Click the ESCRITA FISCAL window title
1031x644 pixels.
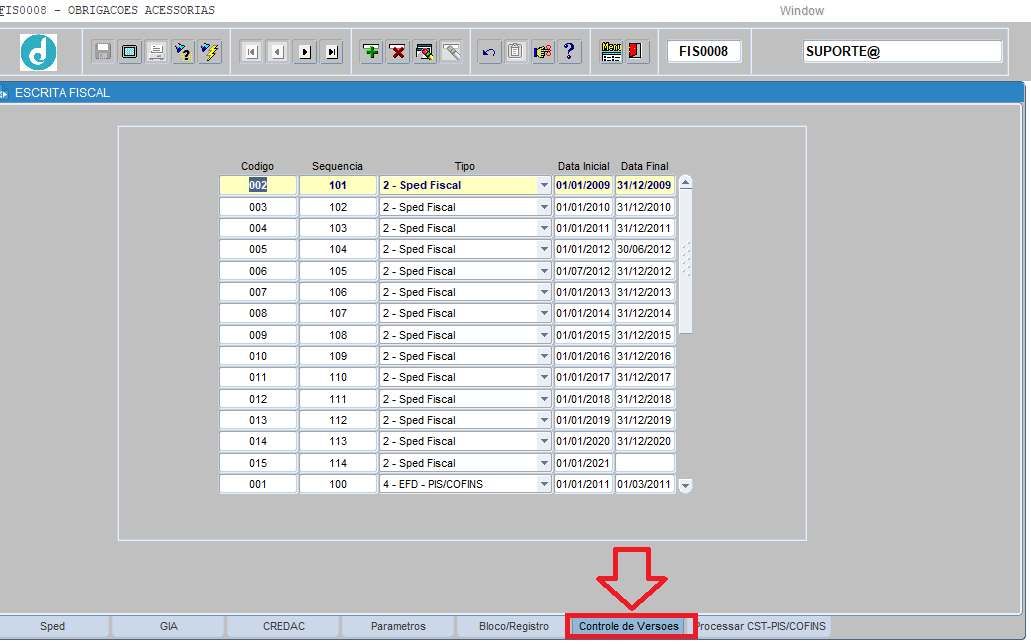[62, 93]
